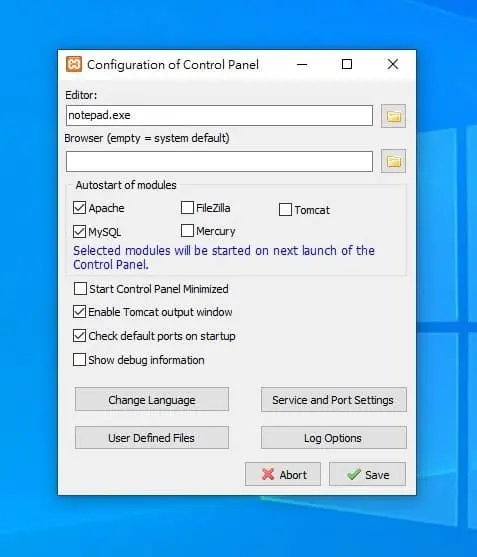Viewport: 477px width, 557px height.
Task: Click the red X Abort button
Action: tap(283, 474)
